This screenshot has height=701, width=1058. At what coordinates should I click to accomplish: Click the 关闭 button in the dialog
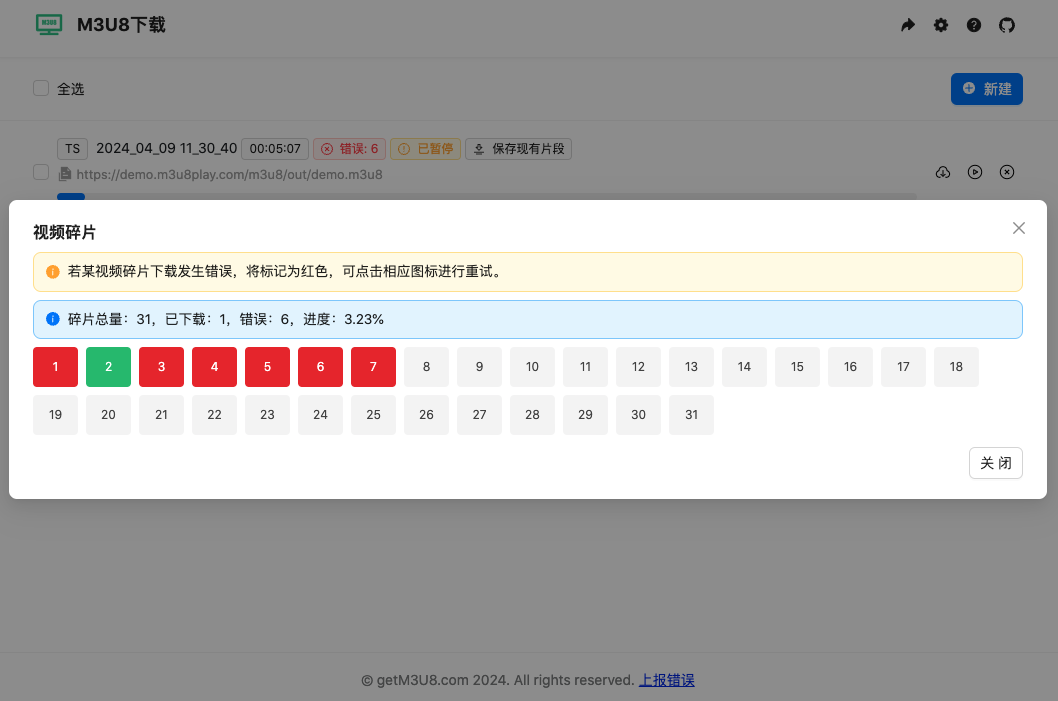[995, 463]
